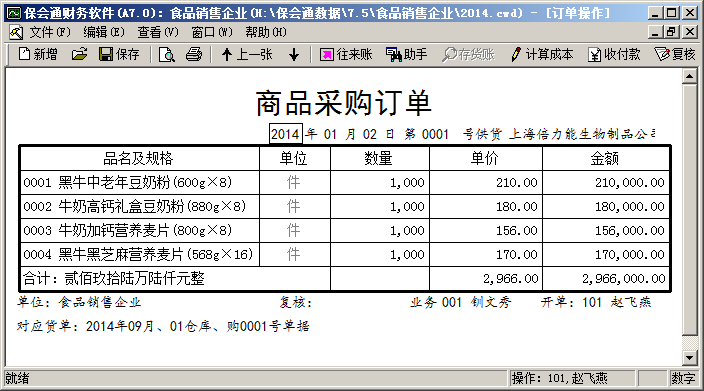Save the order with 保存
This screenshot has height=391, width=704.
coord(119,54)
